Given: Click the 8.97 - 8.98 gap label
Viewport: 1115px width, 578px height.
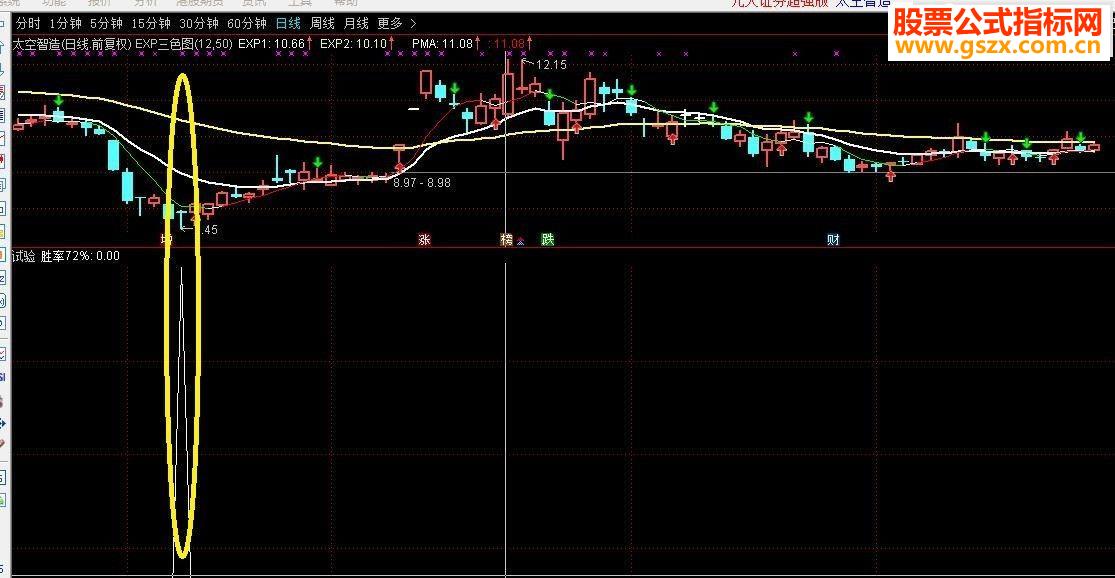Looking at the screenshot, I should tap(422, 183).
